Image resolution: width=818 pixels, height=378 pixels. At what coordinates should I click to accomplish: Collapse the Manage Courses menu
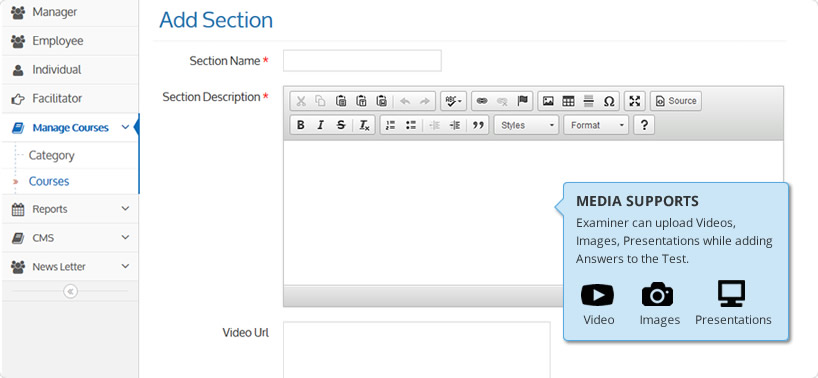coord(70,127)
